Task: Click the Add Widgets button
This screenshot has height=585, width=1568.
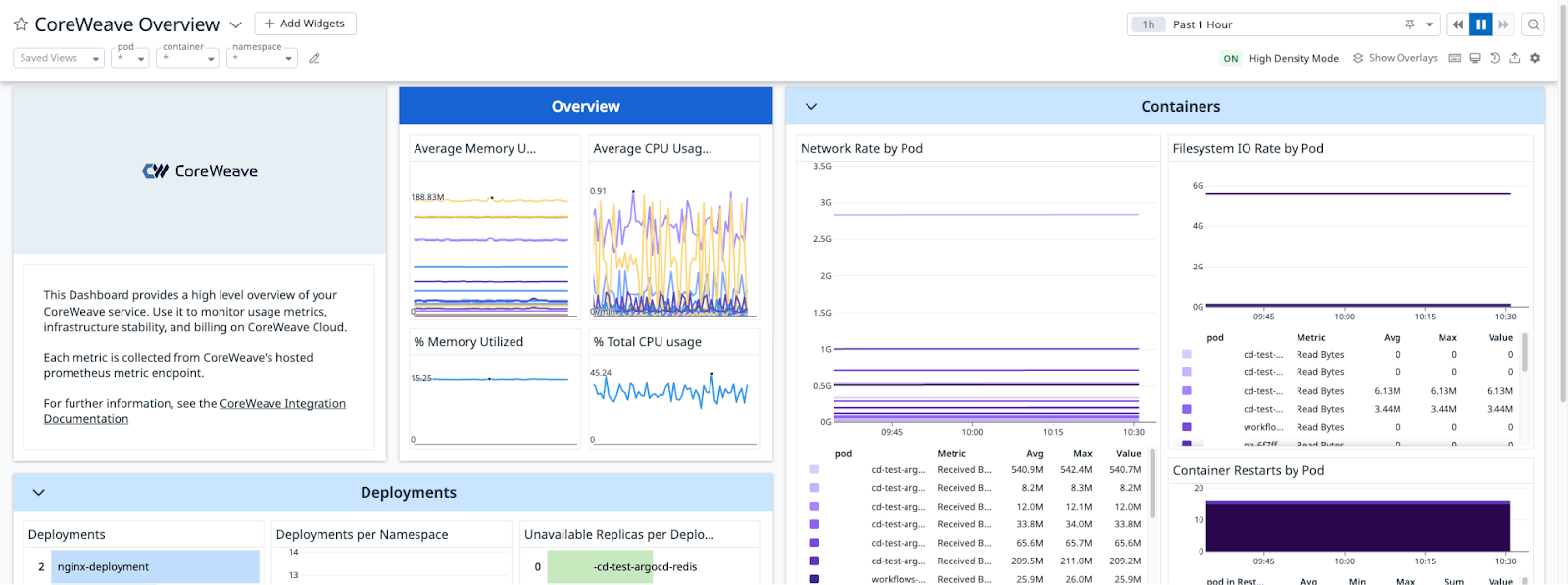Action: (305, 24)
